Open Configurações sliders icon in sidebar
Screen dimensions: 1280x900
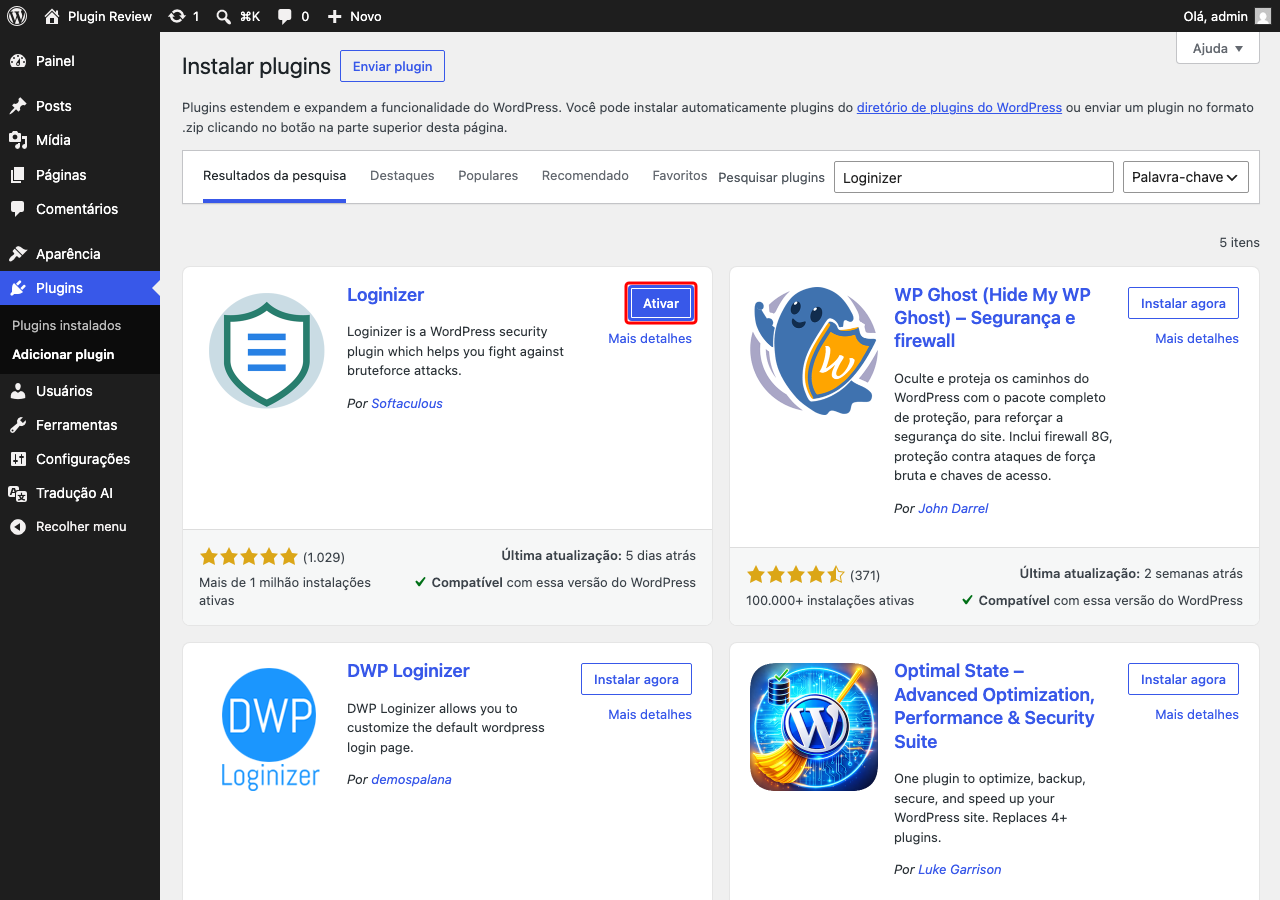18,459
